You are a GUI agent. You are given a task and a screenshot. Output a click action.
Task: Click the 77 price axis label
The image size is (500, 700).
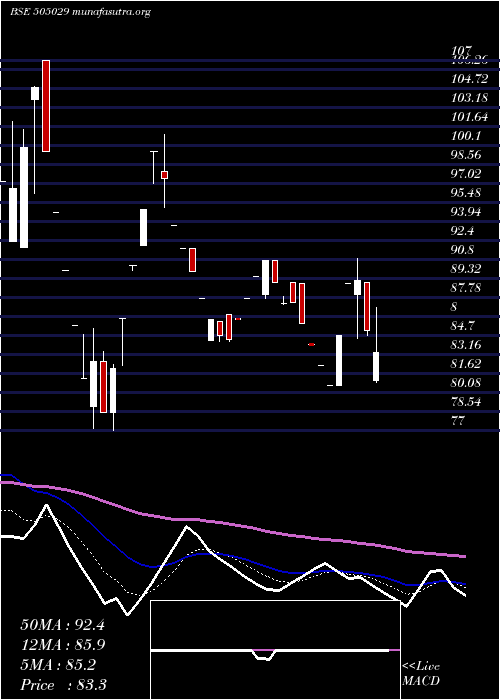click(458, 421)
